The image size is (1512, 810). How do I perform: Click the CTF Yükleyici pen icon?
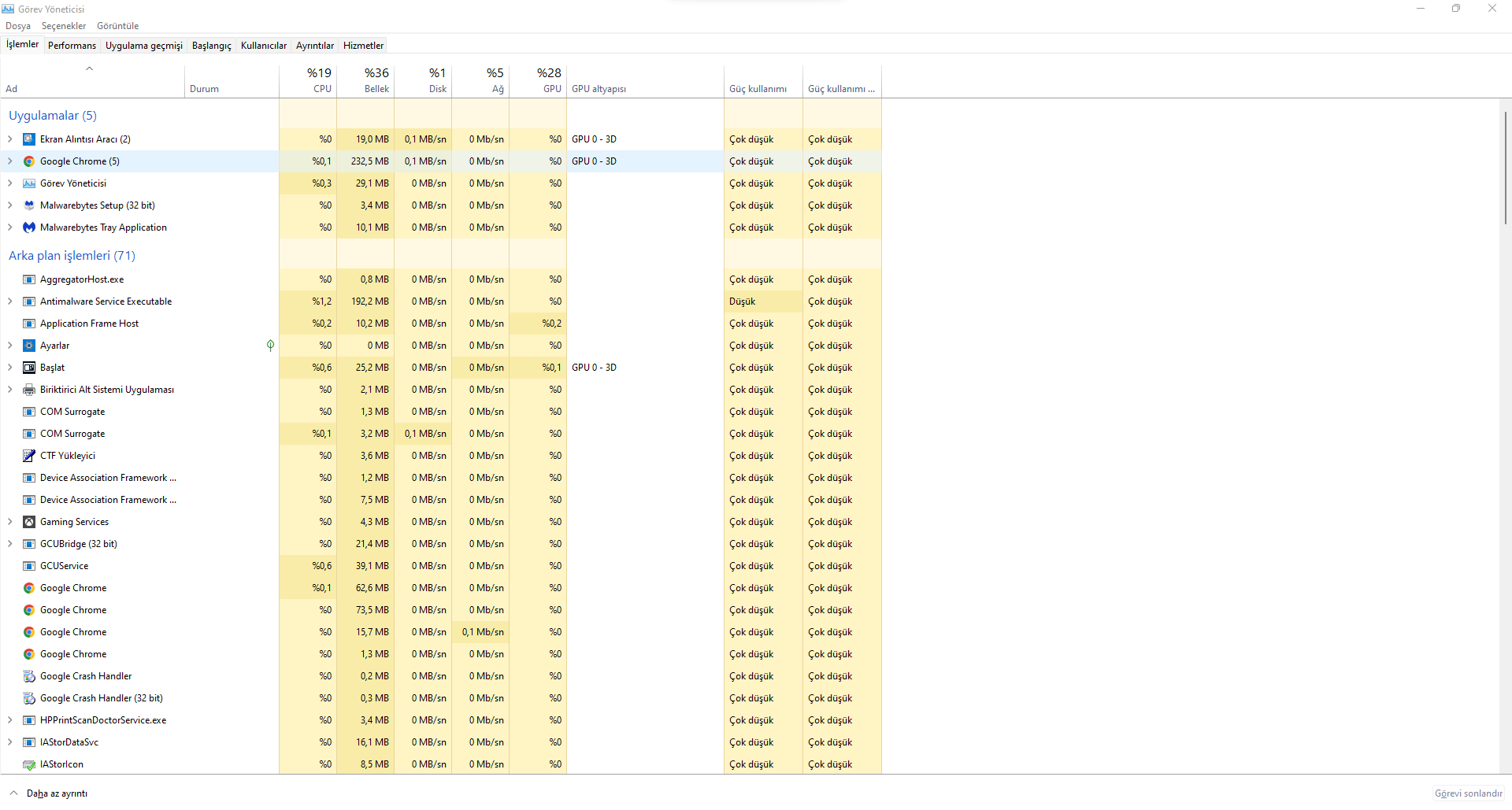[x=29, y=456]
